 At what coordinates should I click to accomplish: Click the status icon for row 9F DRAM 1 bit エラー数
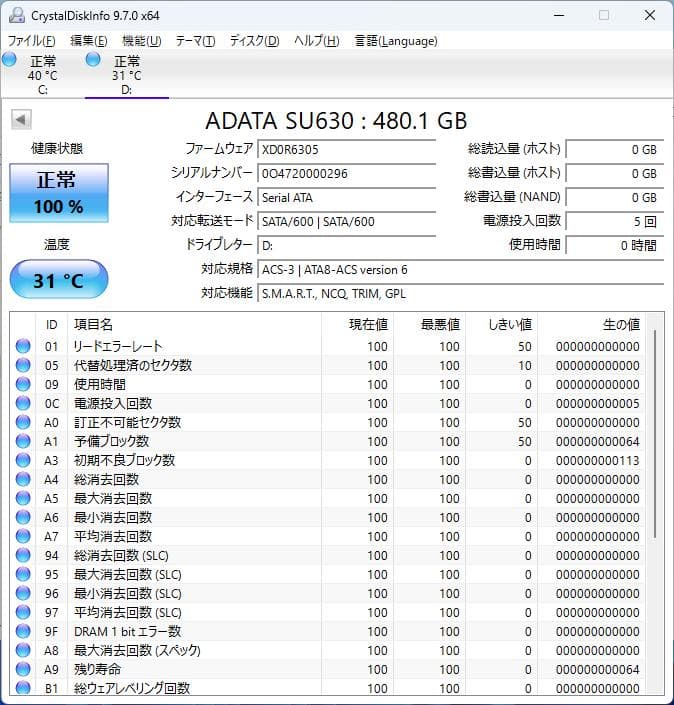[23, 631]
